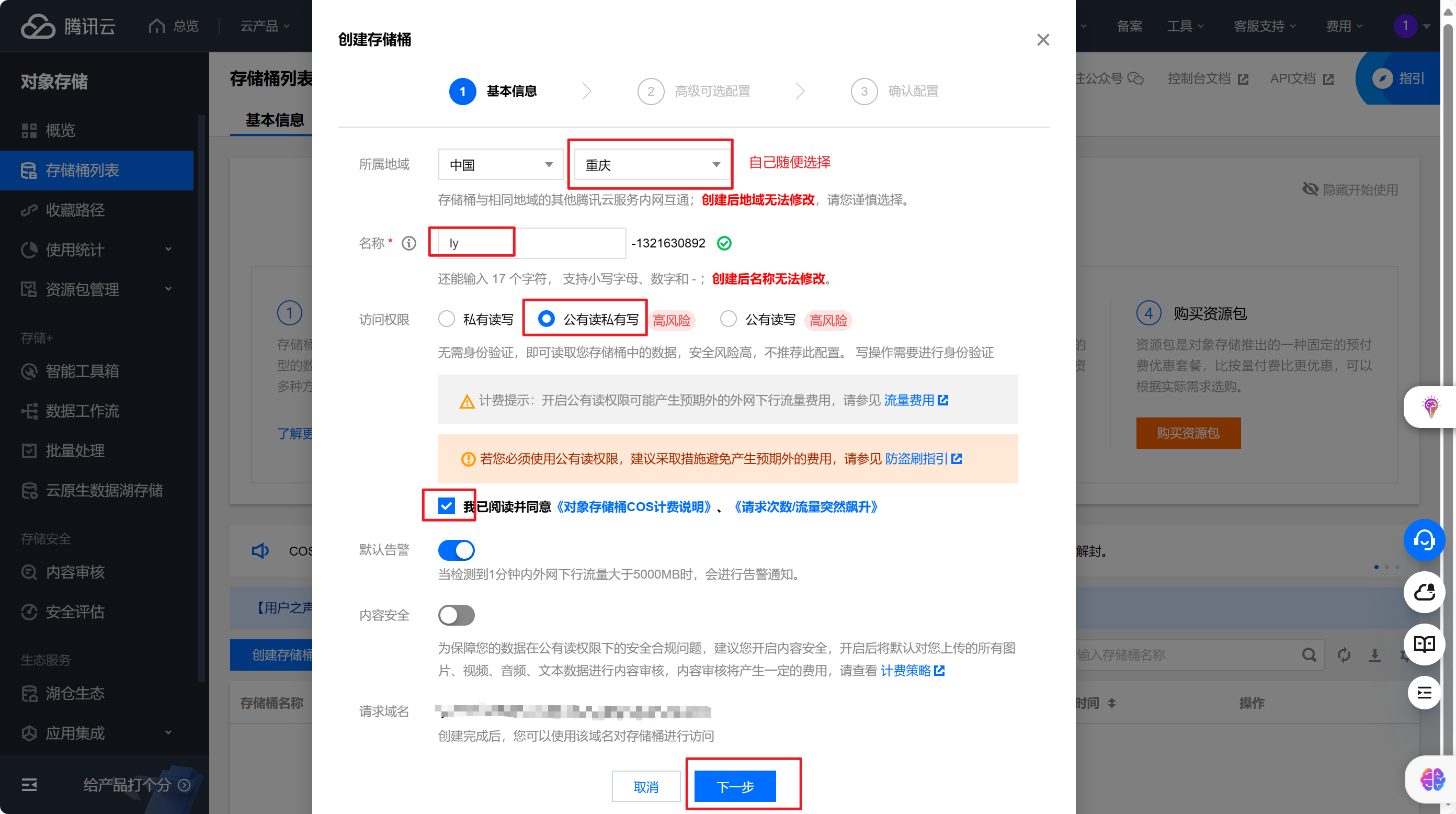Click 云原生数据湖存储 sidebar icon
The height and width of the screenshot is (814, 1456).
coord(29,490)
